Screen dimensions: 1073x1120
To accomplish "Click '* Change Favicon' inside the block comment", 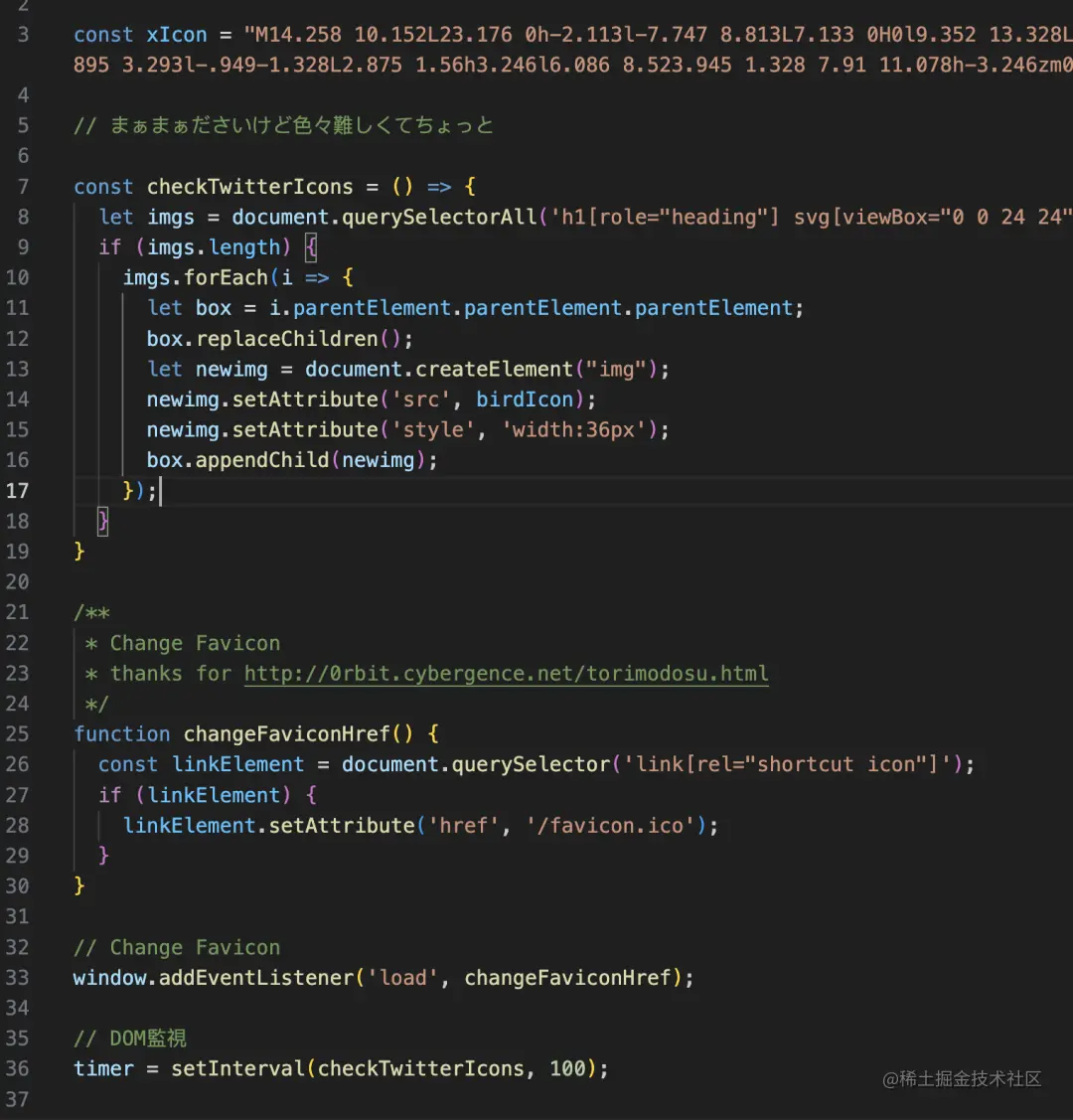I will 183,643.
